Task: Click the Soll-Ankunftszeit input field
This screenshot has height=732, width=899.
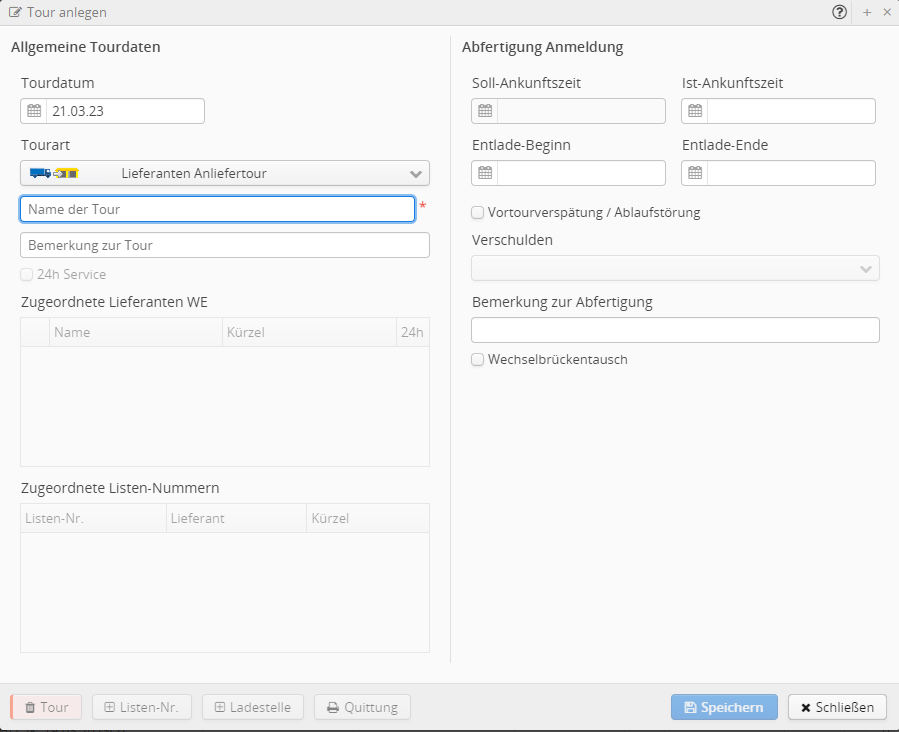Action: pos(581,111)
